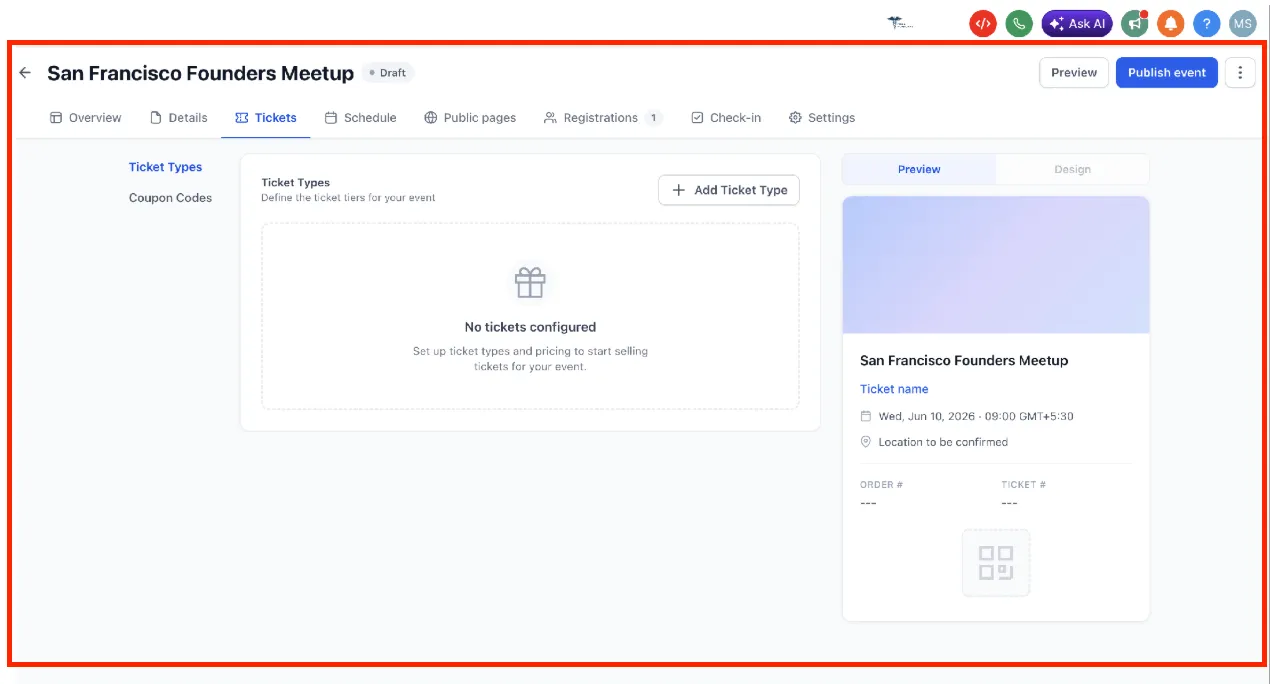This screenshot has height=684, width=1270.
Task: Click the Draft status badge
Action: pyautogui.click(x=388, y=73)
